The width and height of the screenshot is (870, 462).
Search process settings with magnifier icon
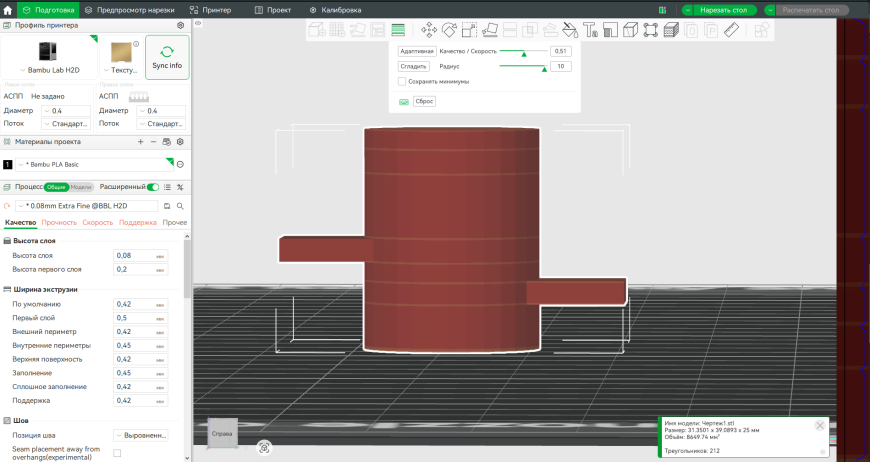coord(180,206)
